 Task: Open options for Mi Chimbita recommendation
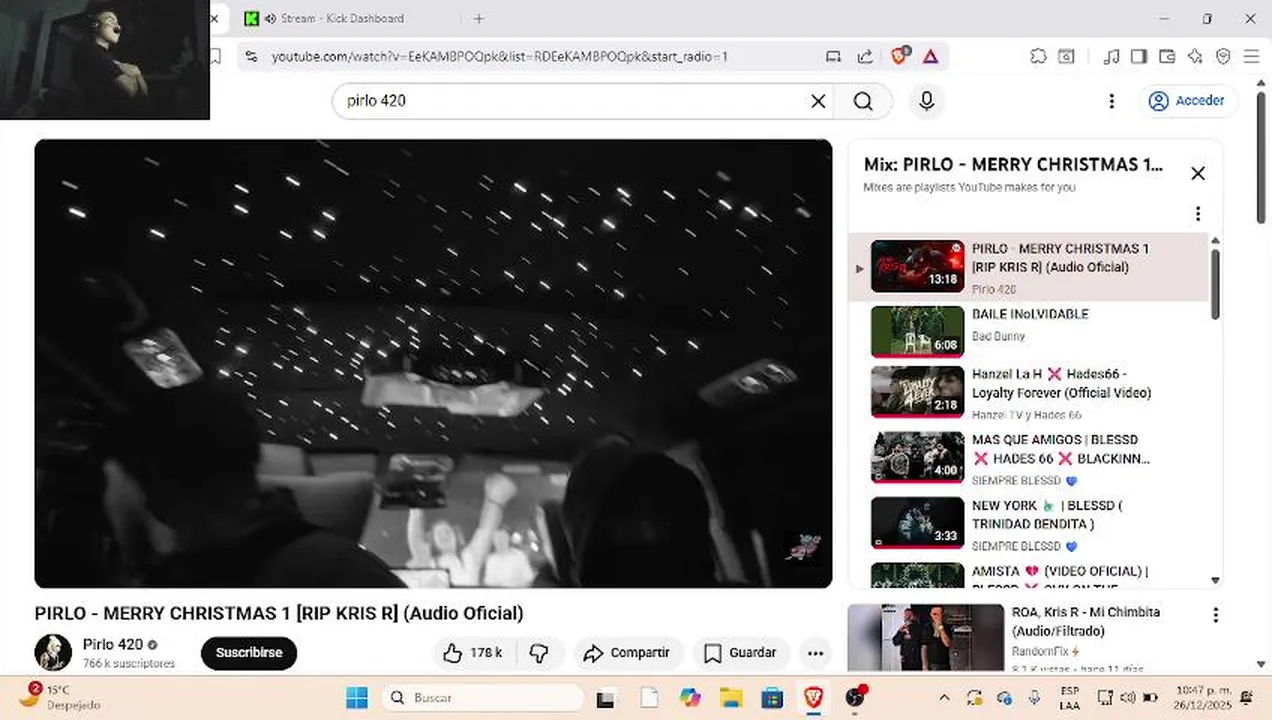coord(1215,615)
